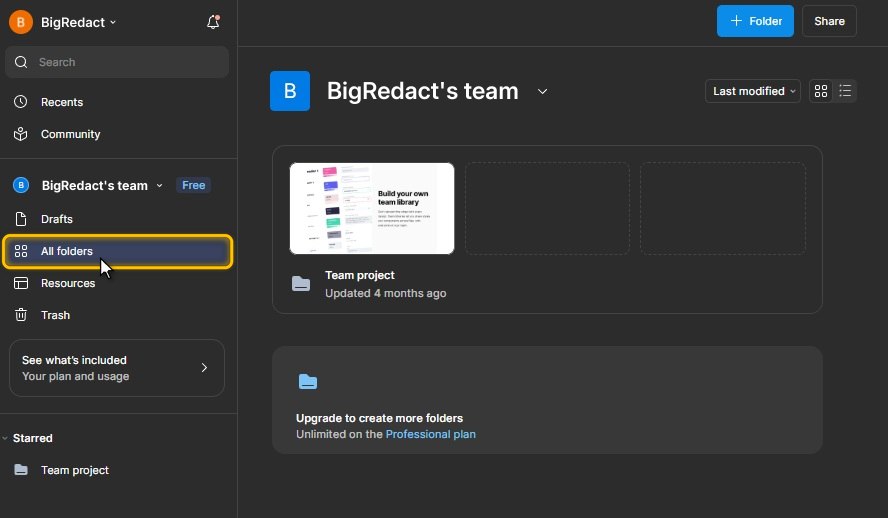
Task: Click the main BigRedact's team heading
Action: (422, 91)
